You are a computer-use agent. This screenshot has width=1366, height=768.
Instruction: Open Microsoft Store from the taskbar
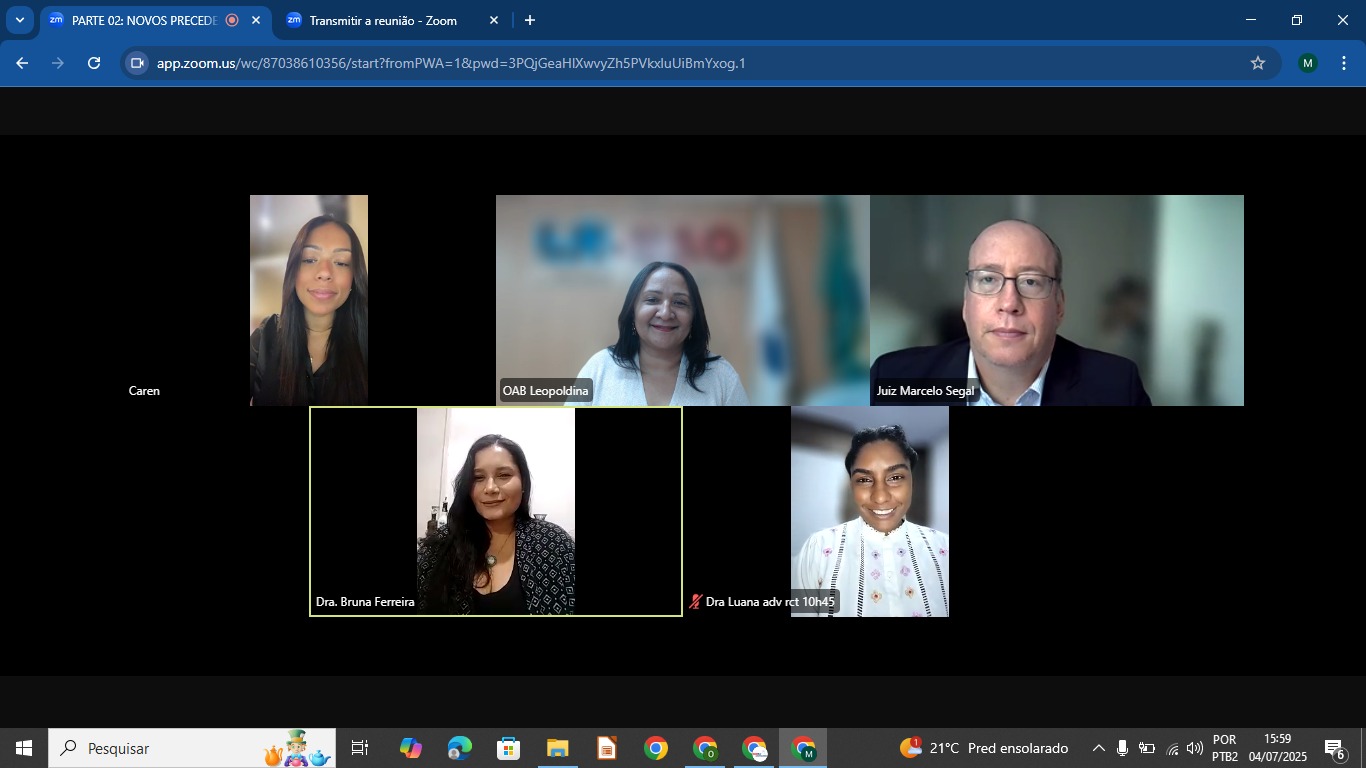[508, 748]
